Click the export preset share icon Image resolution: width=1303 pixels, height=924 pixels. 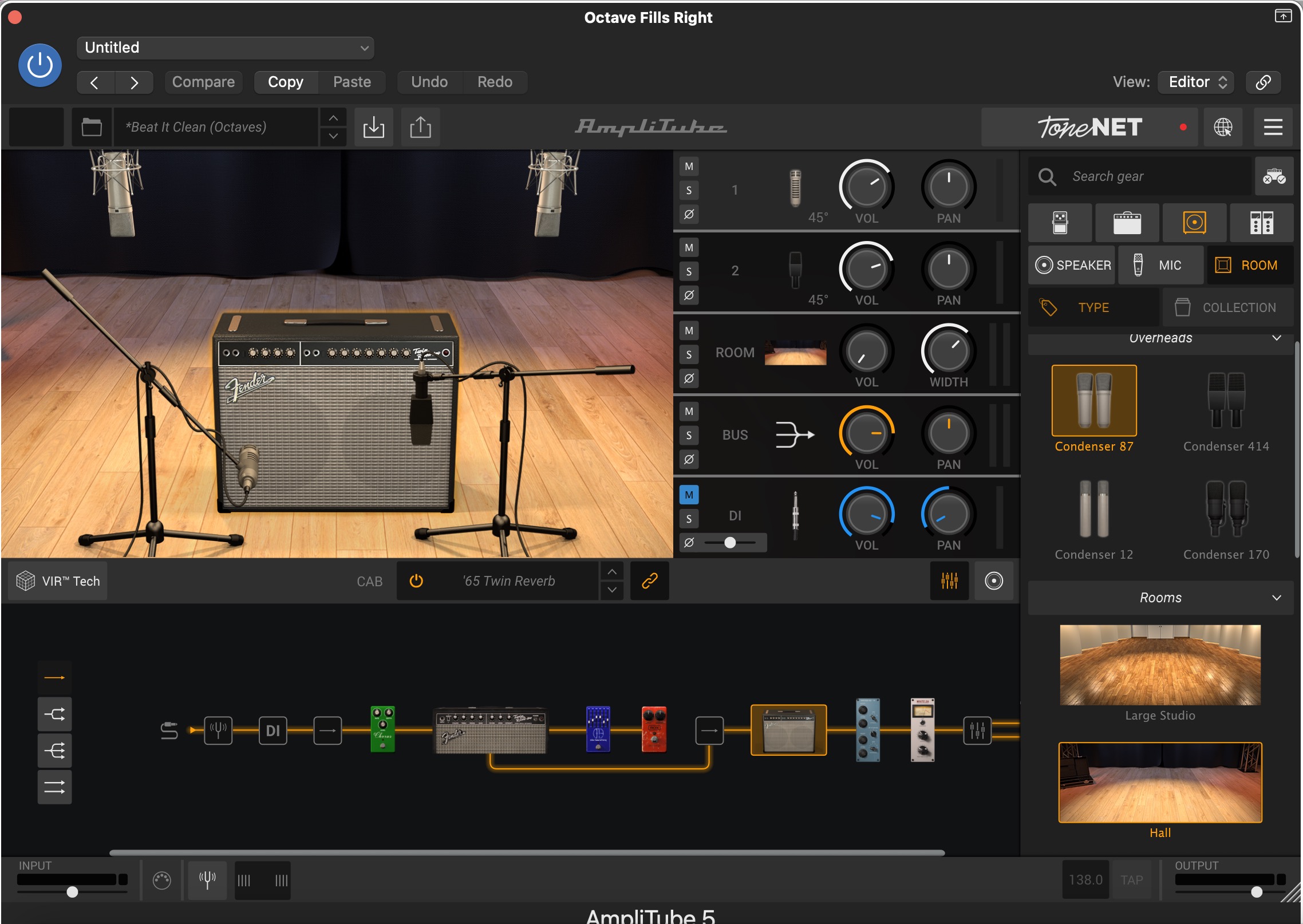point(421,127)
